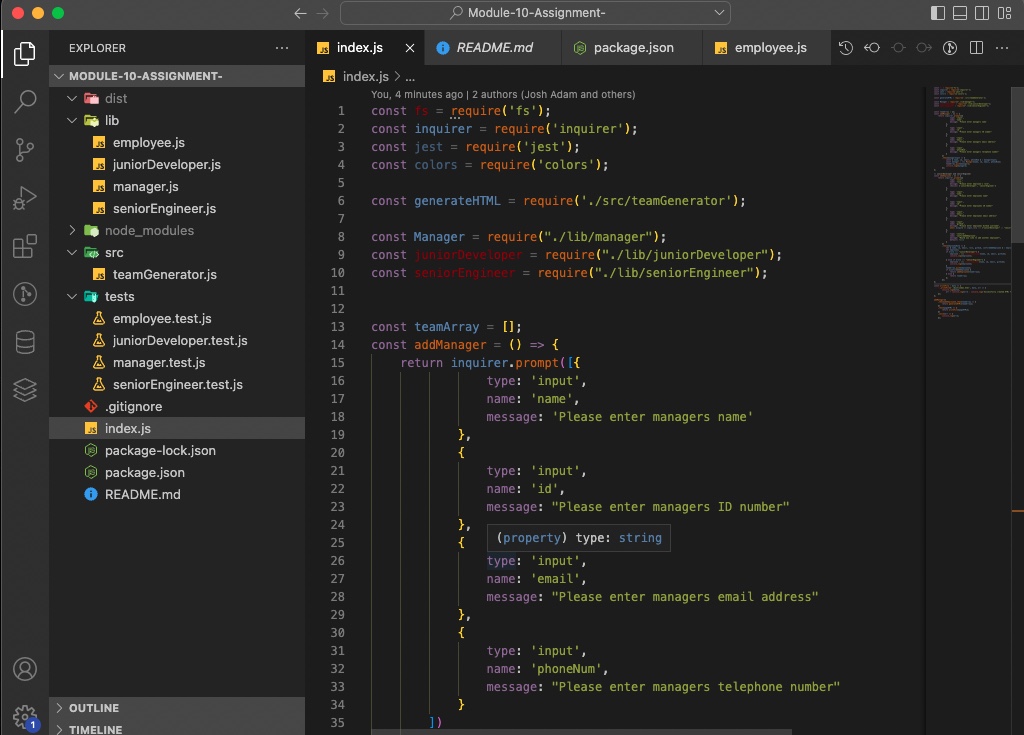The width and height of the screenshot is (1024, 735).
Task: Click the breadcrumb ellipsis after index.js
Action: (x=410, y=77)
